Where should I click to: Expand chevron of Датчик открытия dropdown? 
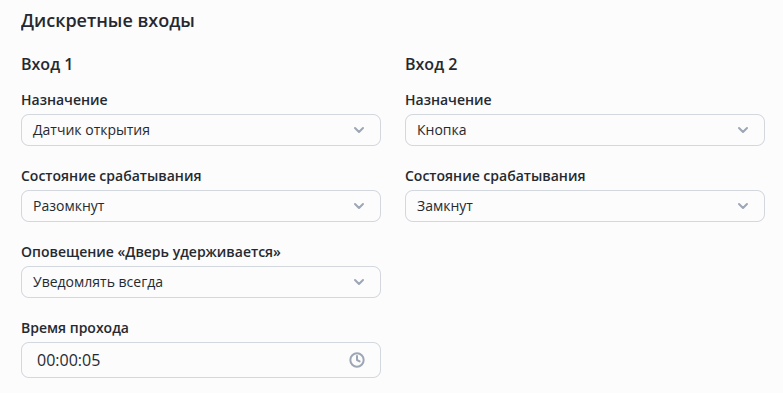coord(359,130)
